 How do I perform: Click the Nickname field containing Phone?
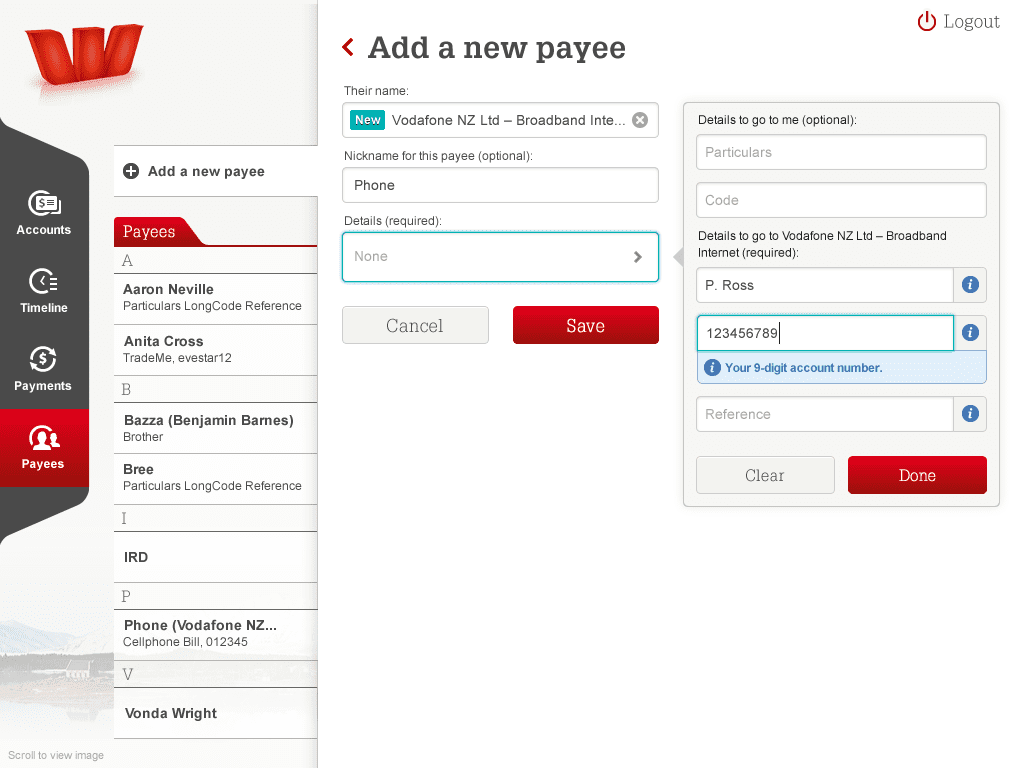[x=500, y=185]
